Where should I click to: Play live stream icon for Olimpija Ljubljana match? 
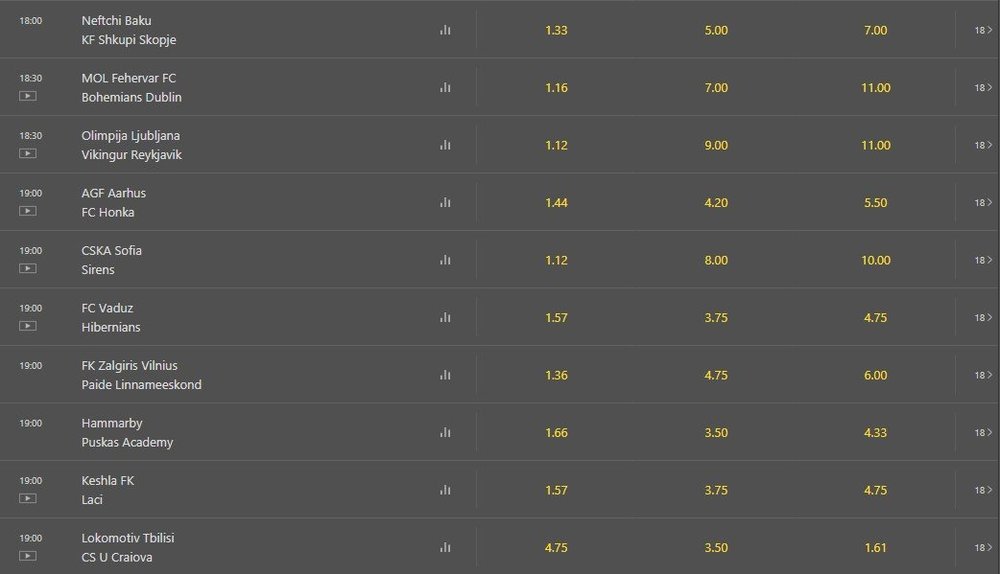click(x=27, y=154)
